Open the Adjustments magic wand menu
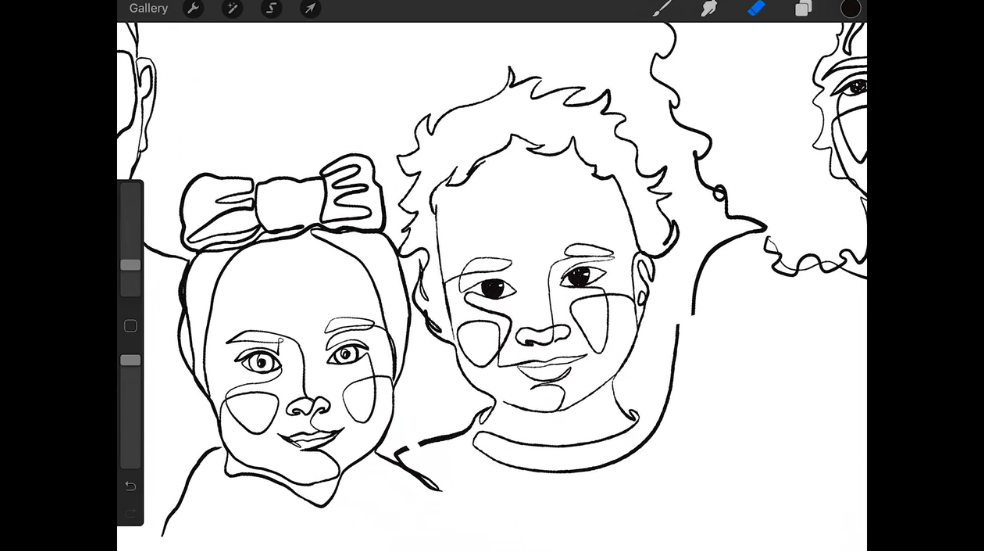 [x=232, y=9]
